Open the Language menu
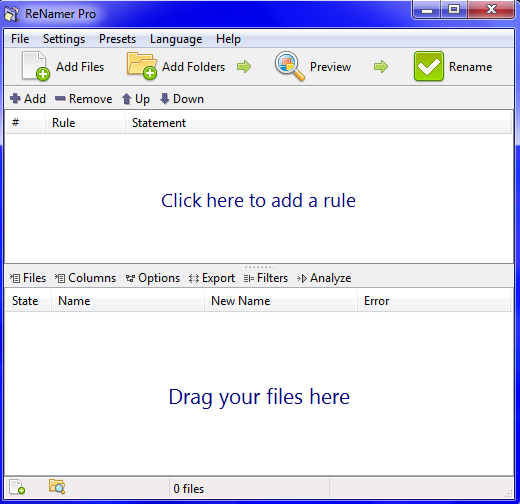520x504 pixels. click(x=176, y=39)
